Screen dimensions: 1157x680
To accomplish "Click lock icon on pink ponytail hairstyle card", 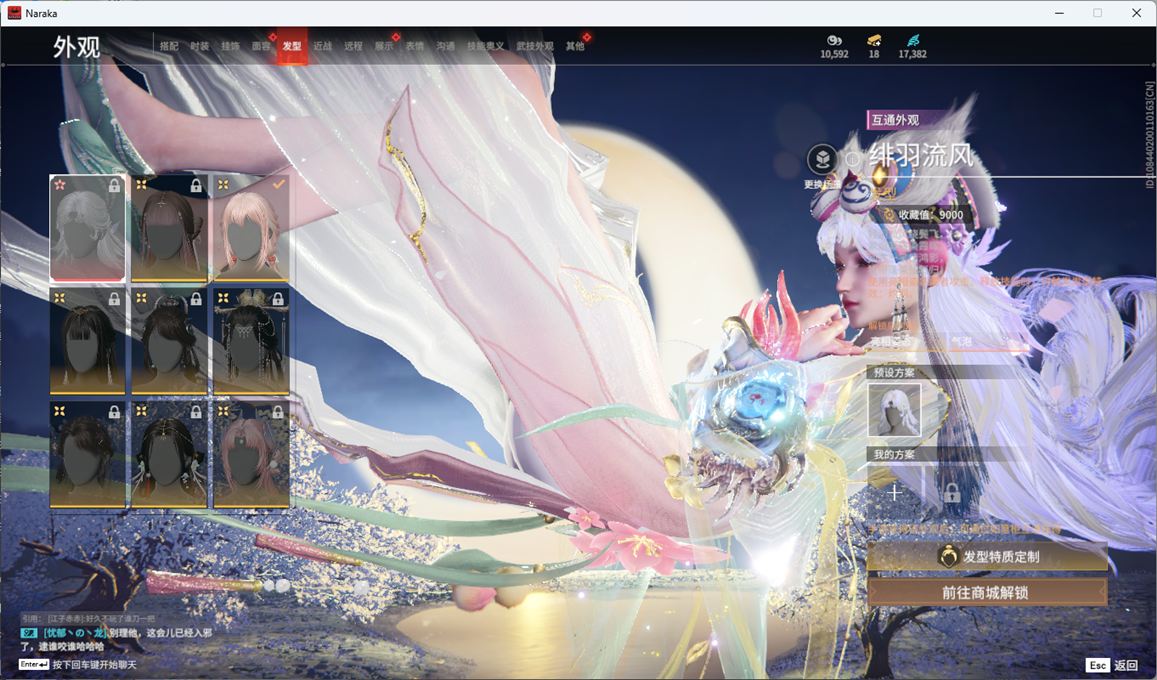I will (x=278, y=412).
